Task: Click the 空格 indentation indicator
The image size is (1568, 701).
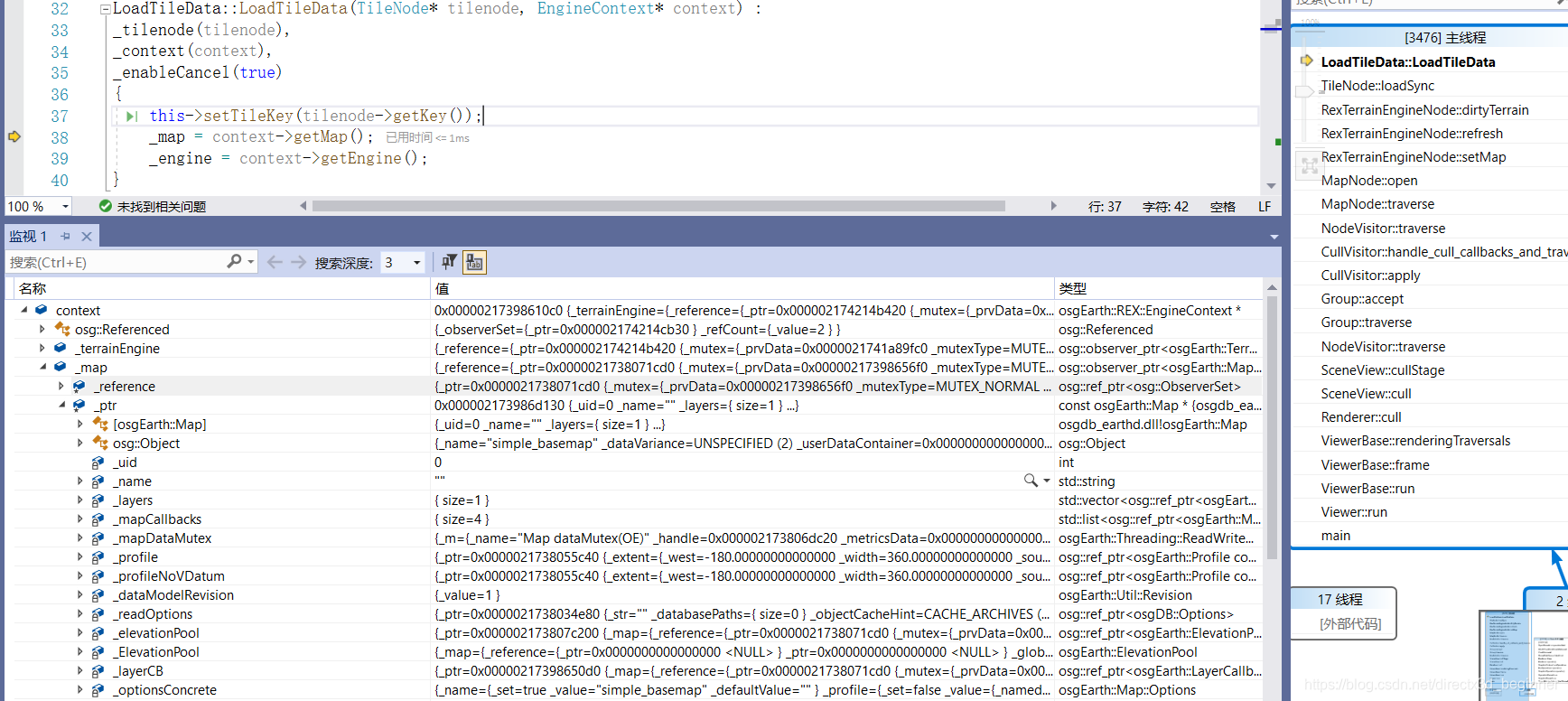Action: 1223,207
